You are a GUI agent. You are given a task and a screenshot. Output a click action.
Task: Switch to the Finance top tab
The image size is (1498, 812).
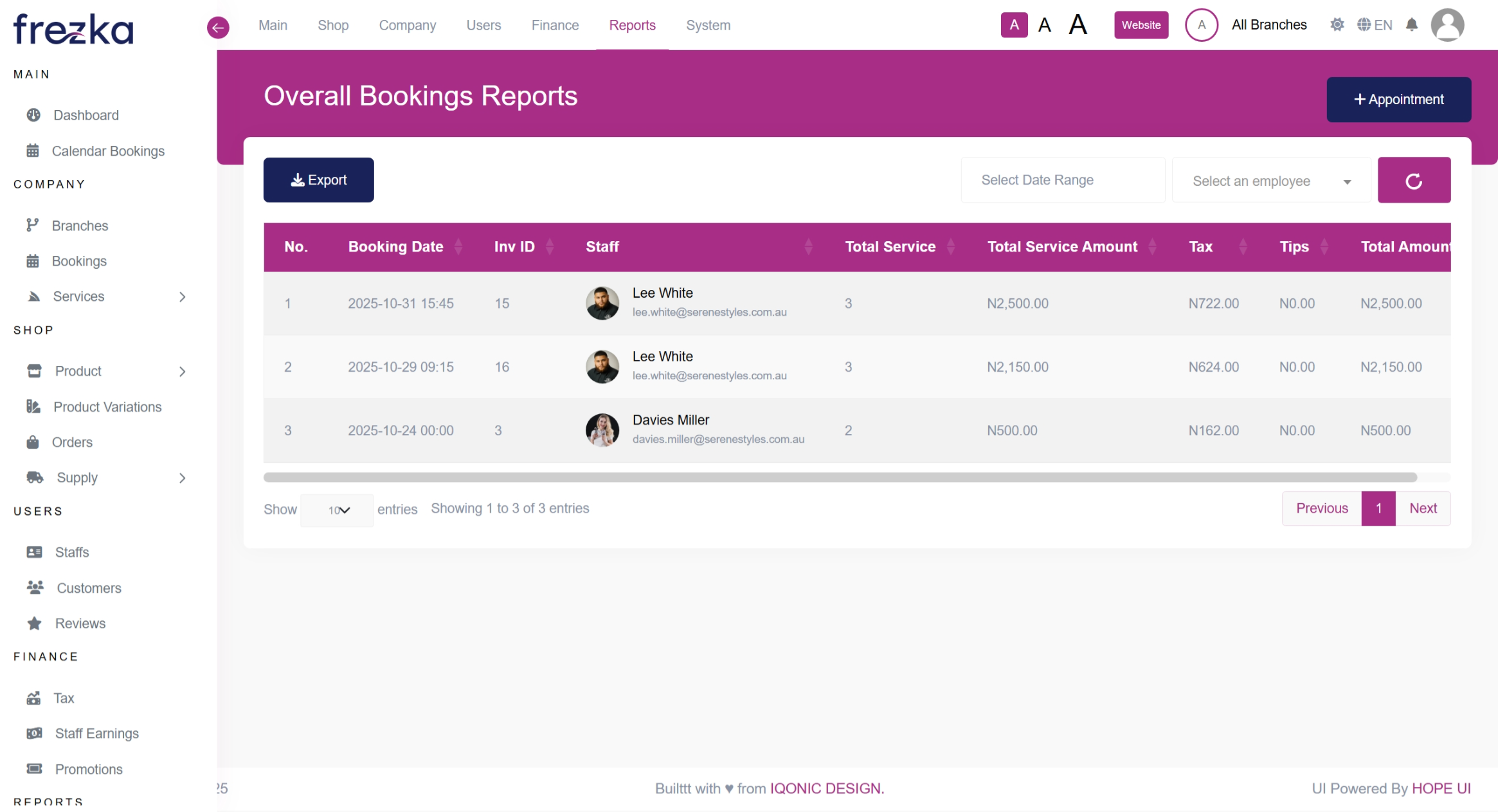point(555,25)
